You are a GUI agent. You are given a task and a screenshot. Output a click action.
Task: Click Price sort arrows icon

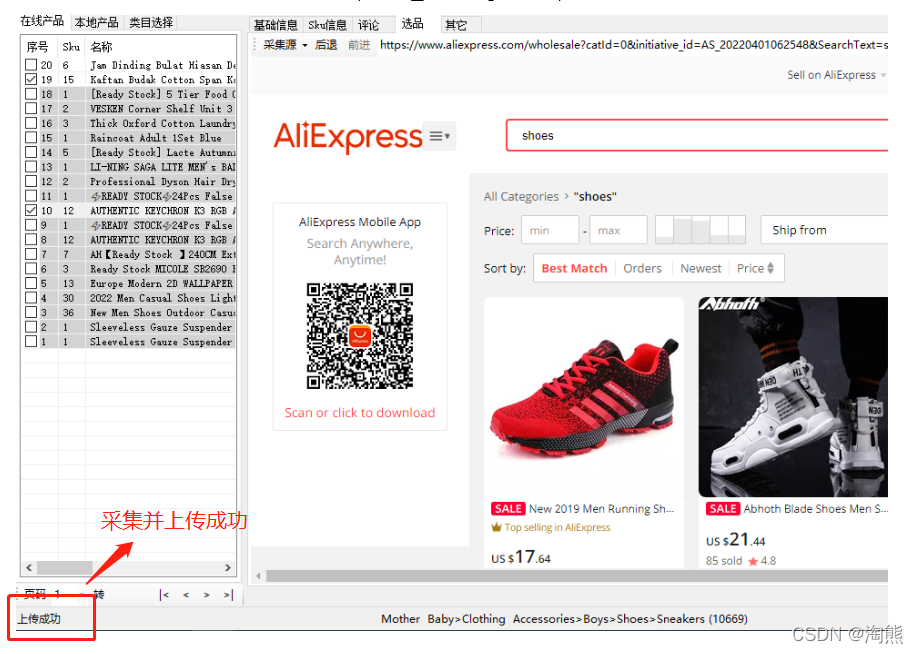pyautogui.click(x=770, y=268)
